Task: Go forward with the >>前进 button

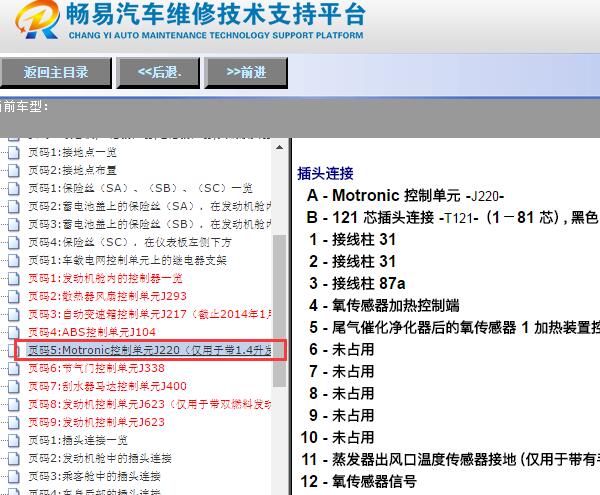Action: click(x=246, y=72)
